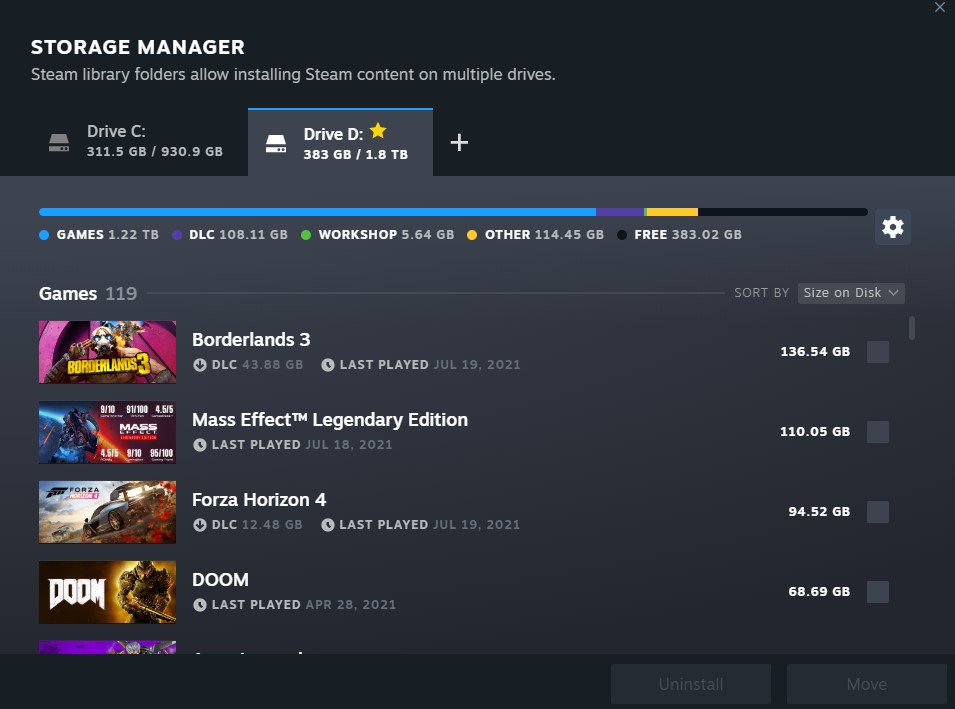Click the 94.52 GB size value
The image size is (955, 709).
click(819, 512)
